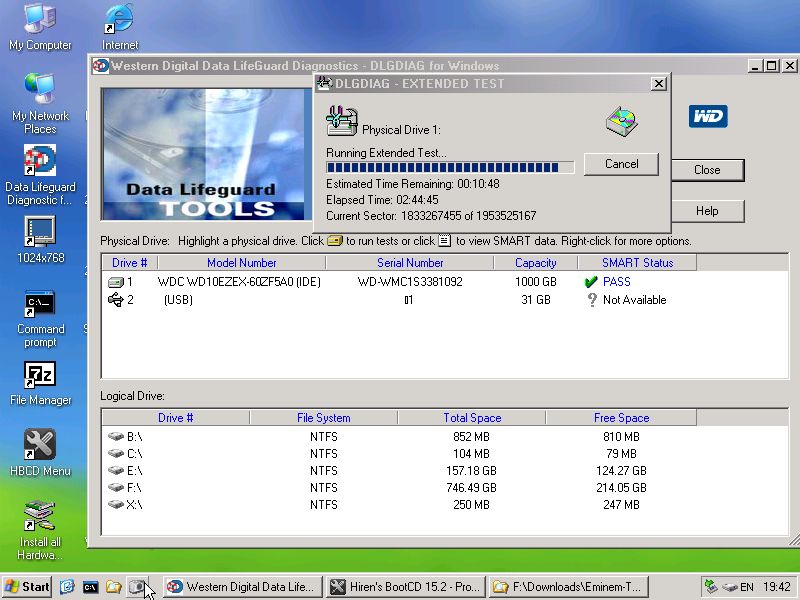800x600 pixels.
Task: Cancel the running extended test
Action: point(621,164)
